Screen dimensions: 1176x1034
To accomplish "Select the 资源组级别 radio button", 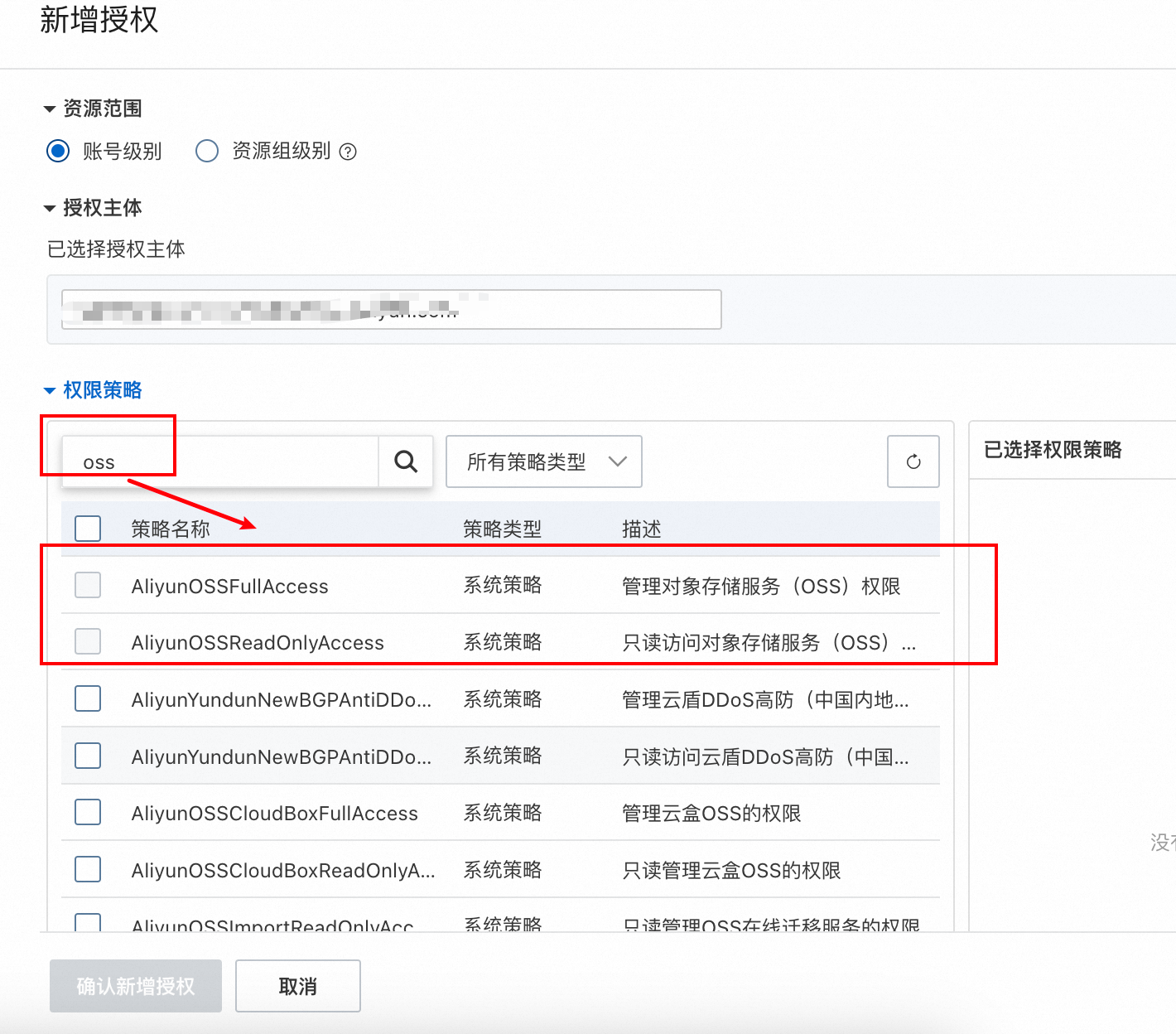I will point(207,152).
